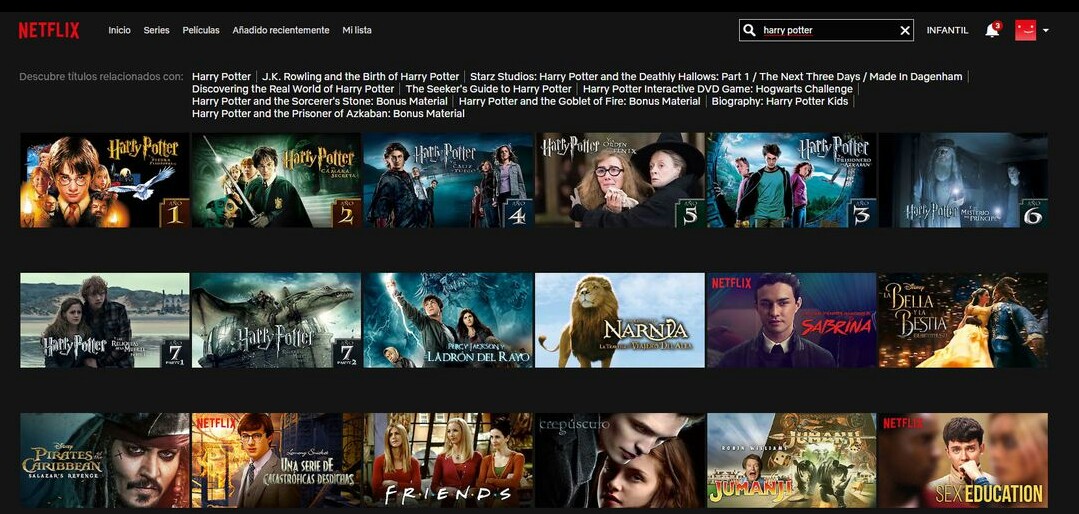Viewport: 1079px width, 514px height.
Task: Open 'Discovering the Real World of Harry Potter'
Action: [x=293, y=89]
